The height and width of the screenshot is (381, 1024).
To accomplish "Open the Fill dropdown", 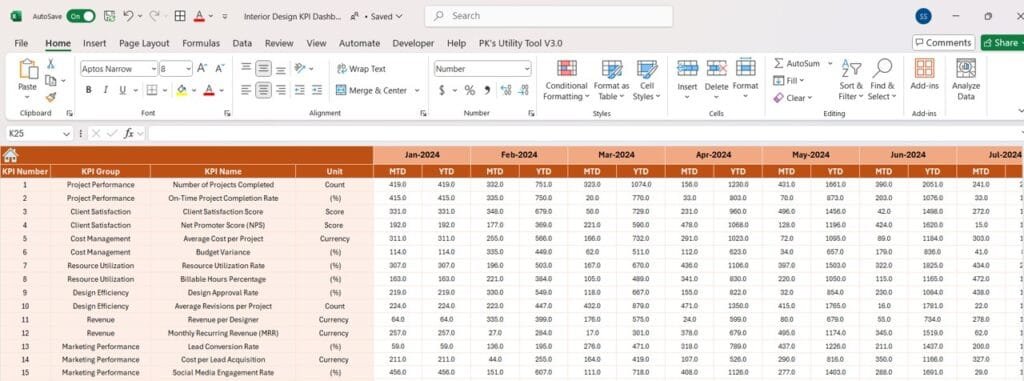I will (789, 80).
